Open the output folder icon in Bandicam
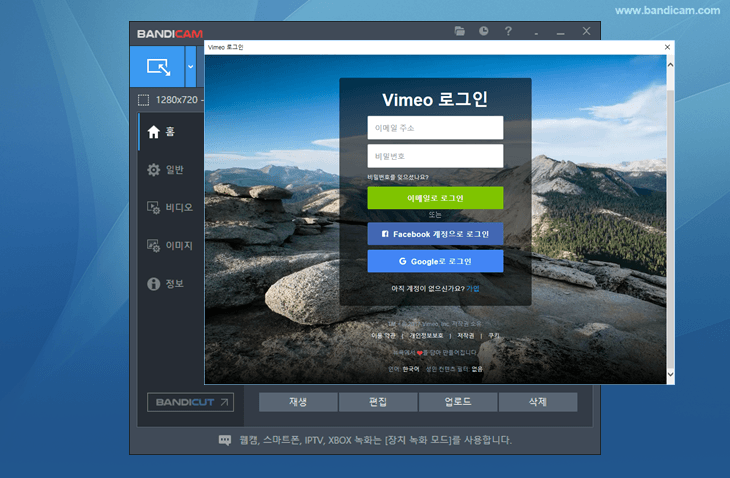Viewport: 730px width, 478px height. pyautogui.click(x=460, y=31)
